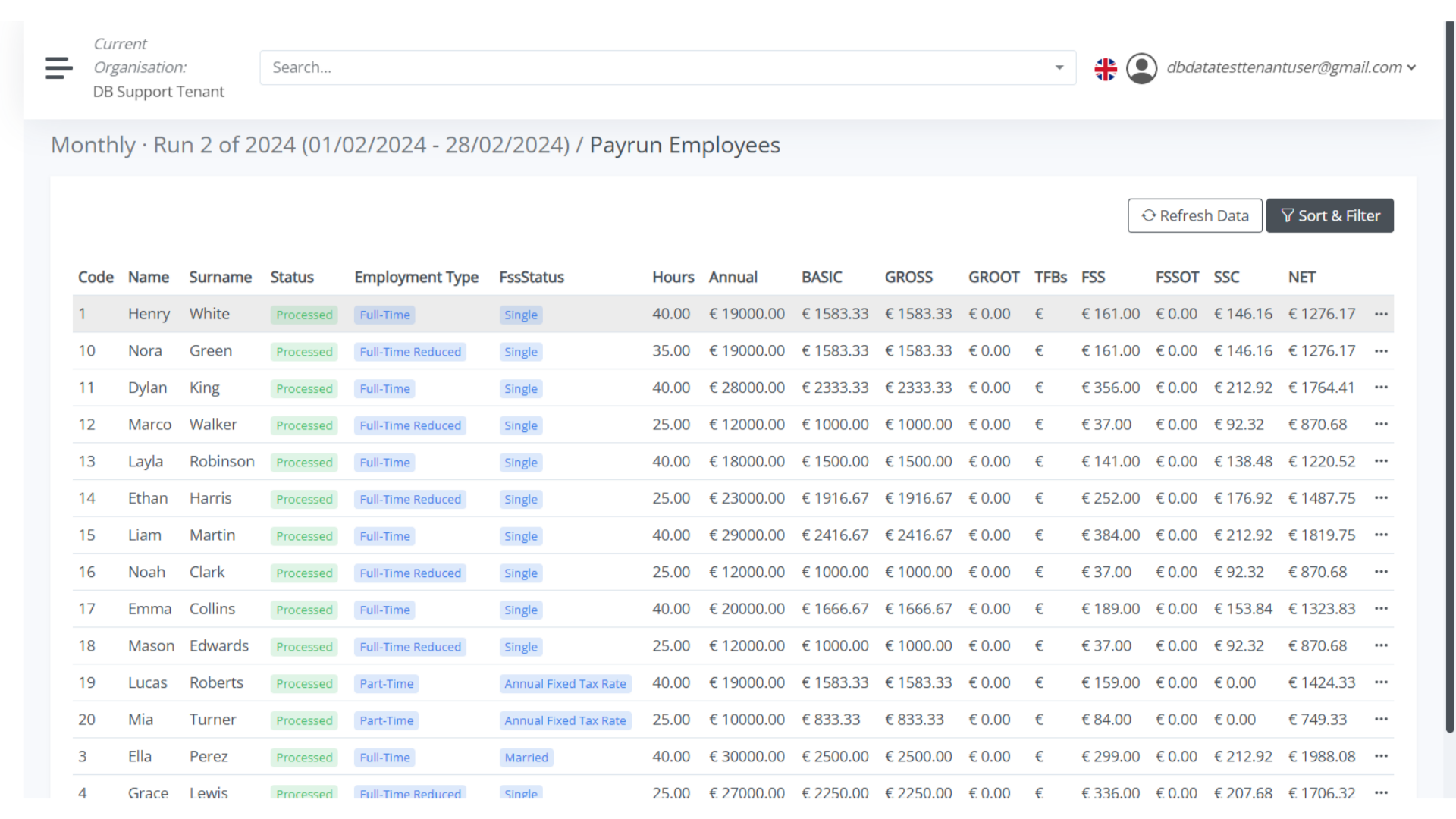
Task: Click the Refresh Data button
Action: point(1195,215)
